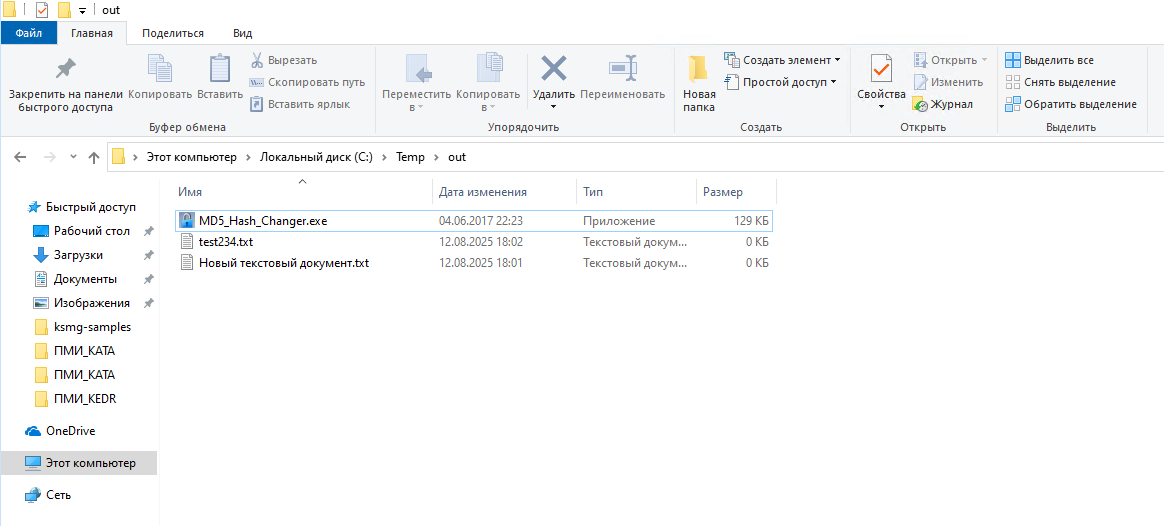
Task: Open the recent locations dropdown arrow
Action: (x=73, y=157)
